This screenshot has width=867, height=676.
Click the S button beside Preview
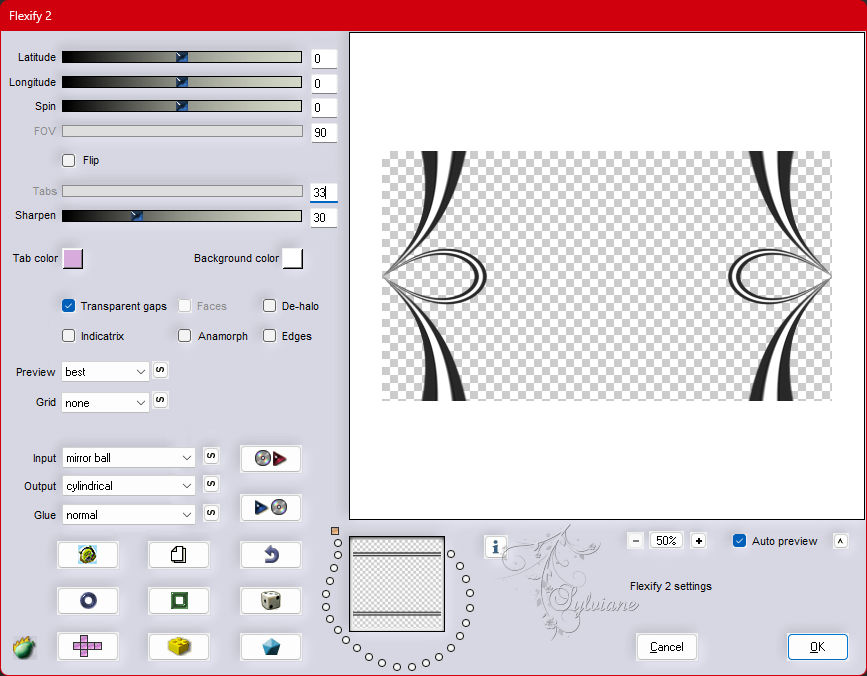click(x=160, y=370)
